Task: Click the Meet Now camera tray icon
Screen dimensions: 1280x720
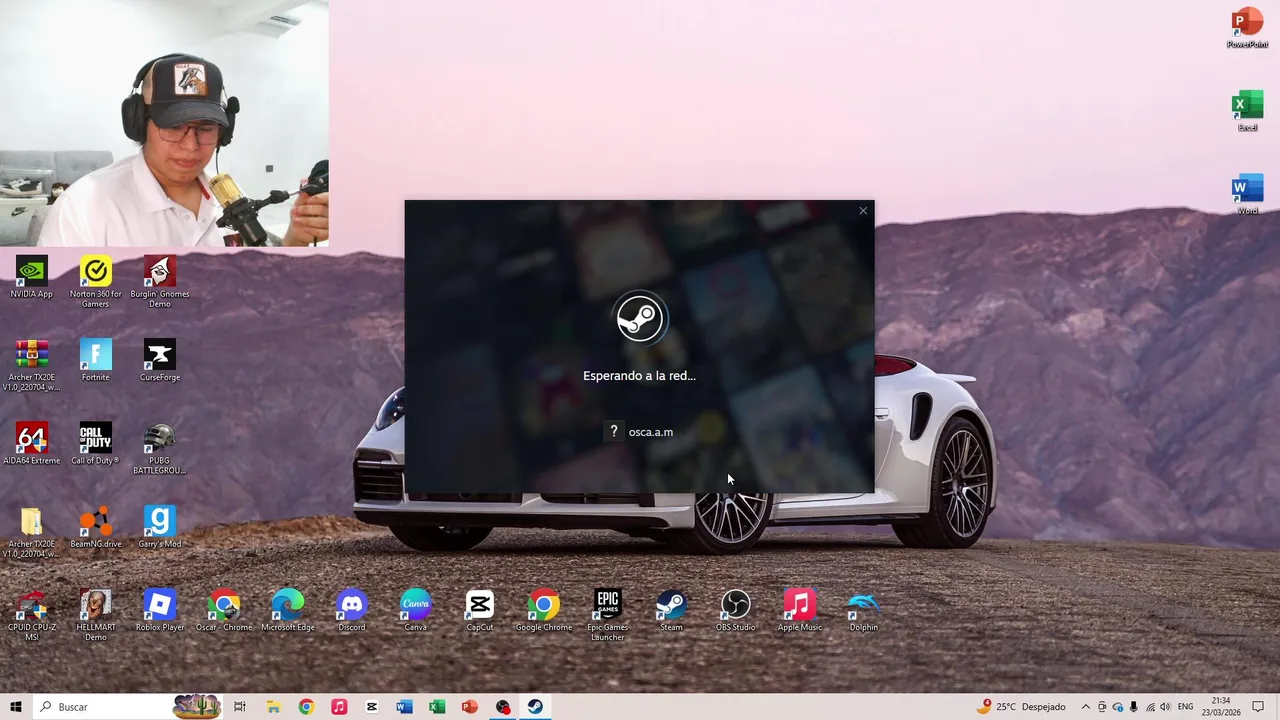Action: coord(1102,707)
